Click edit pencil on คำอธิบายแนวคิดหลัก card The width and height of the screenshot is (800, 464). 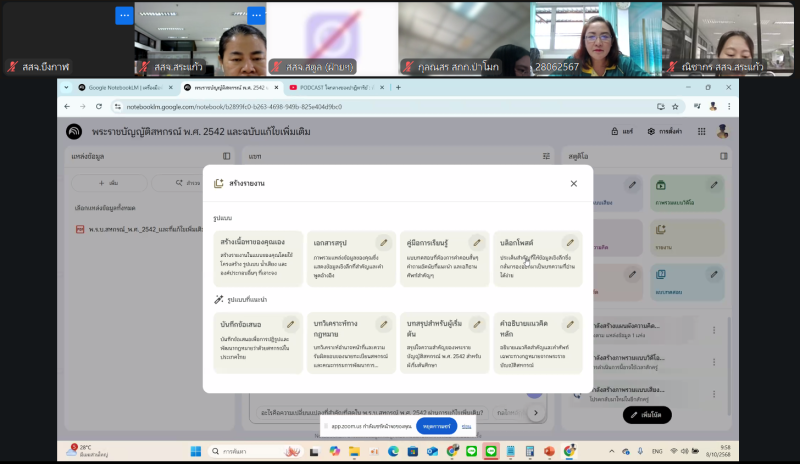click(569, 324)
